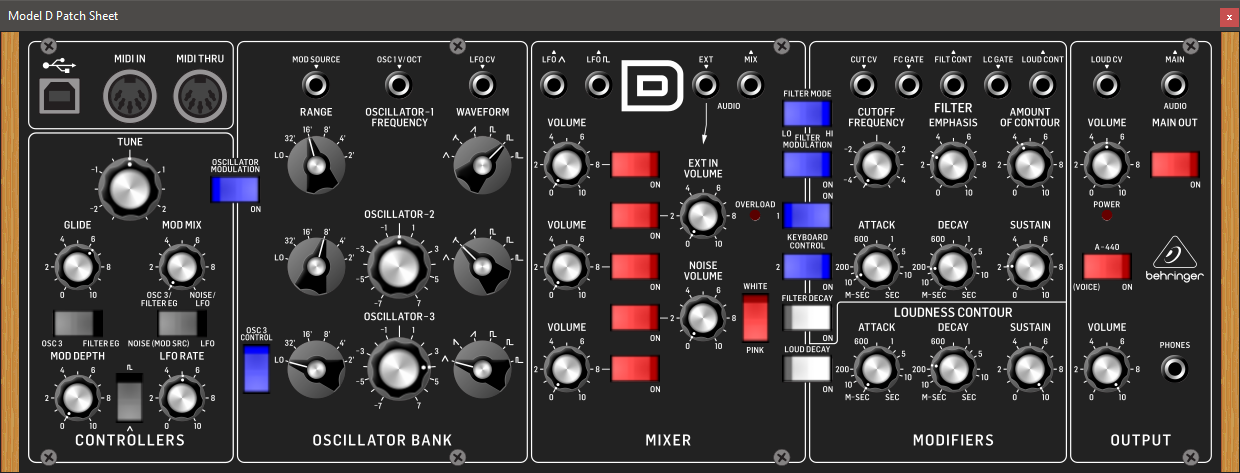Flip the White/Pink noise switch
The width and height of the screenshot is (1240, 473).
[755, 318]
